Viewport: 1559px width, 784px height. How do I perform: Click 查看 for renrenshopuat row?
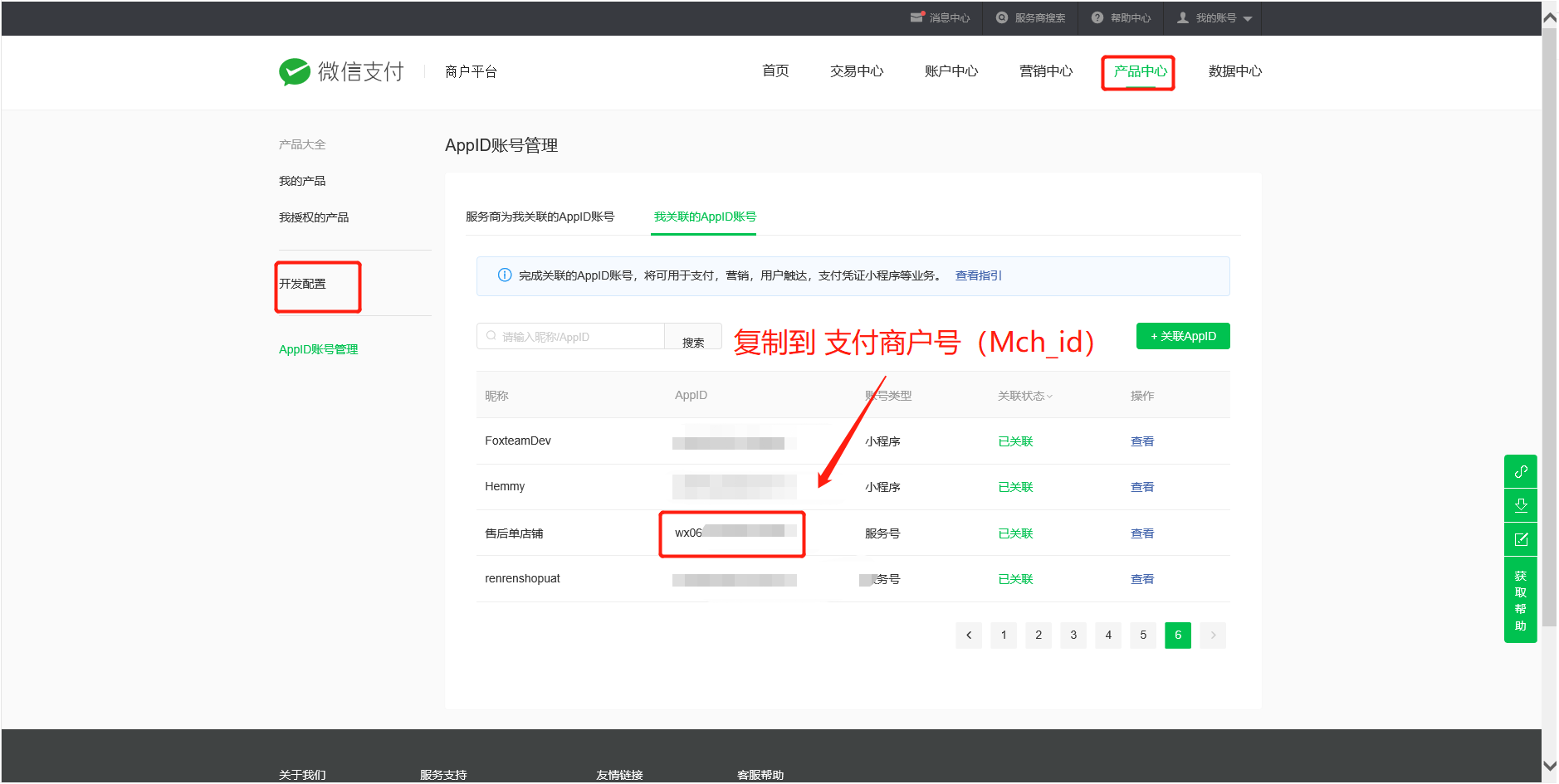1142,579
